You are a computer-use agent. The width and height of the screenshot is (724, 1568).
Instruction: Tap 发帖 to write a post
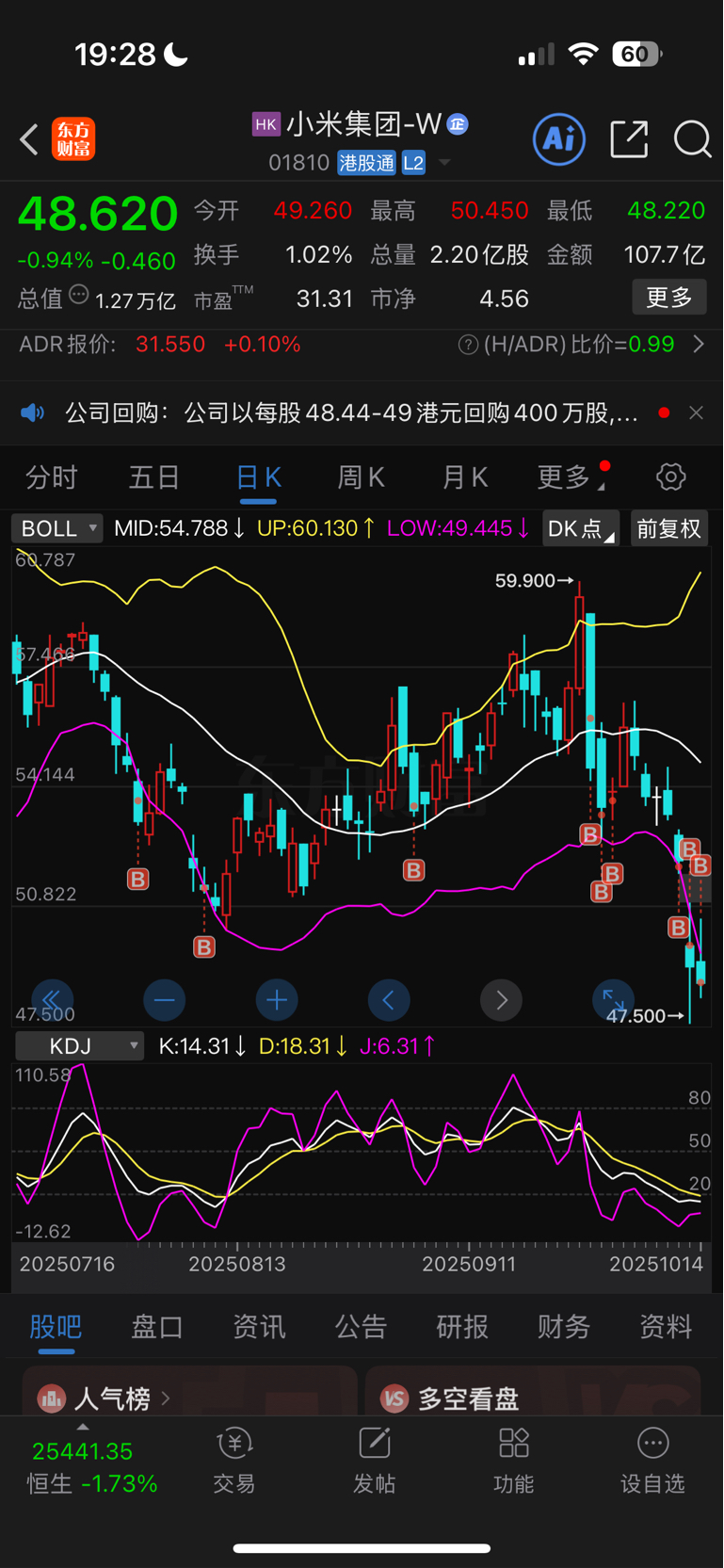point(374,1462)
